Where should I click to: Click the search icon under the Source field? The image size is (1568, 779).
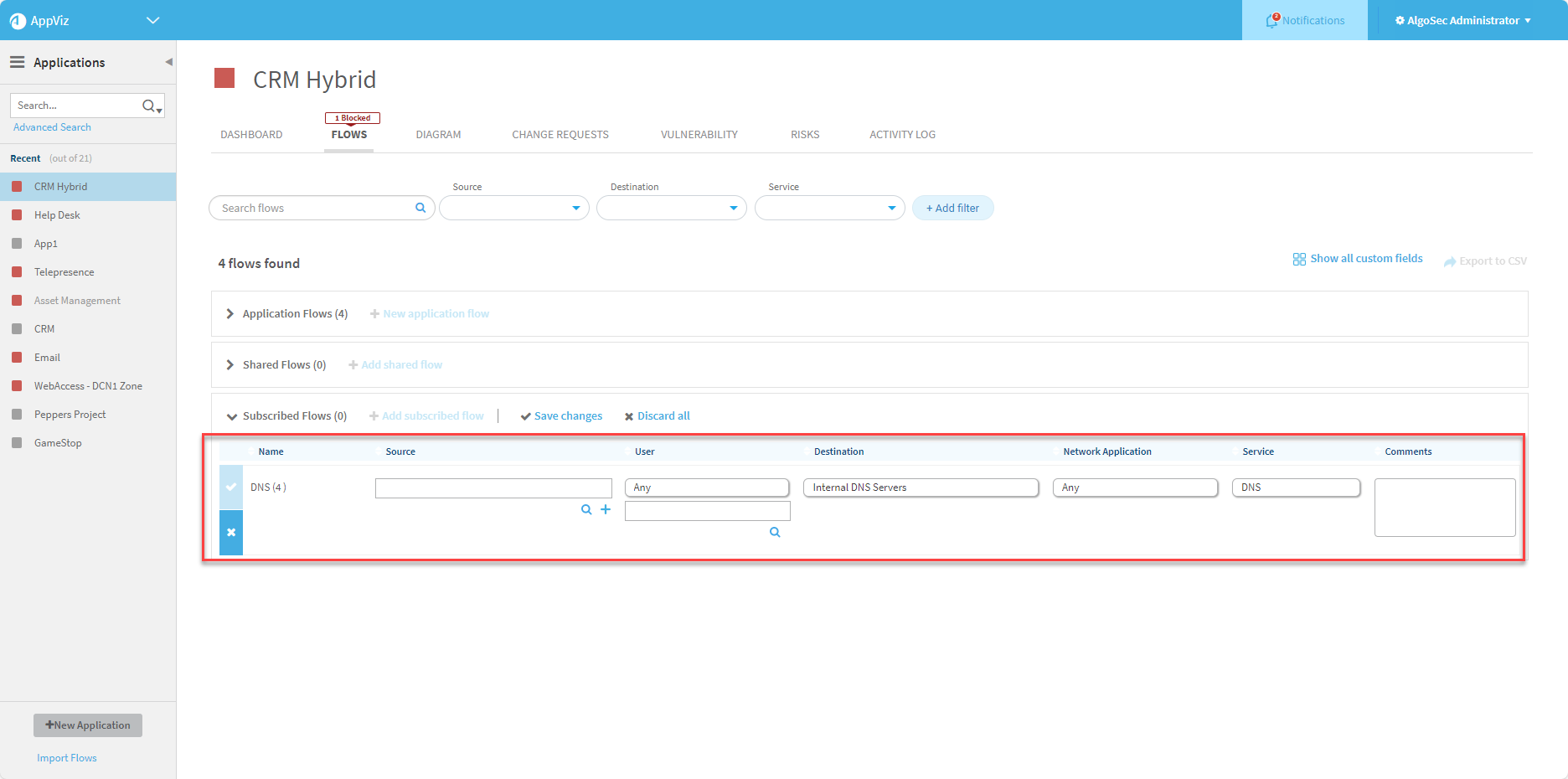[586, 509]
